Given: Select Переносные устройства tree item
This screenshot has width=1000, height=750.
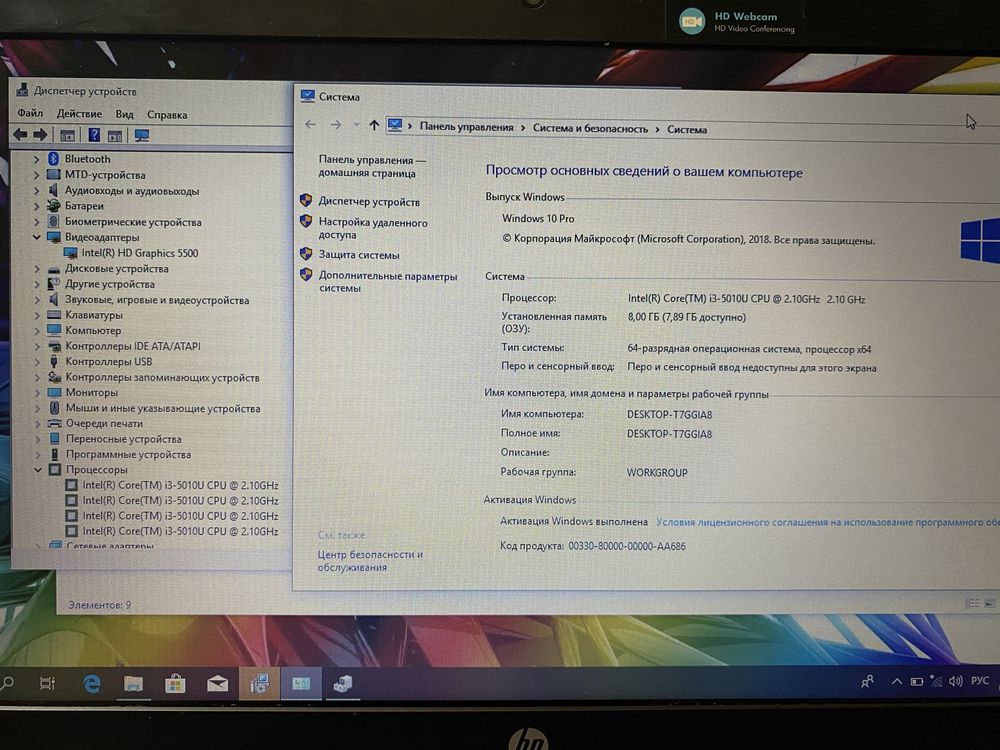Looking at the screenshot, I should tap(124, 439).
